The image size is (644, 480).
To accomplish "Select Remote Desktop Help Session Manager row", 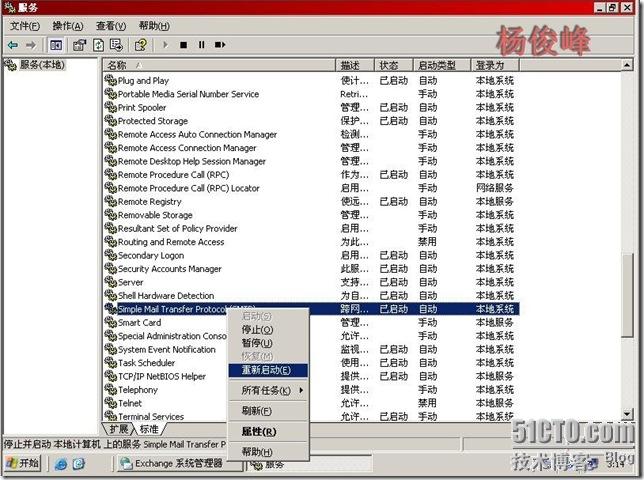I will point(311,161).
